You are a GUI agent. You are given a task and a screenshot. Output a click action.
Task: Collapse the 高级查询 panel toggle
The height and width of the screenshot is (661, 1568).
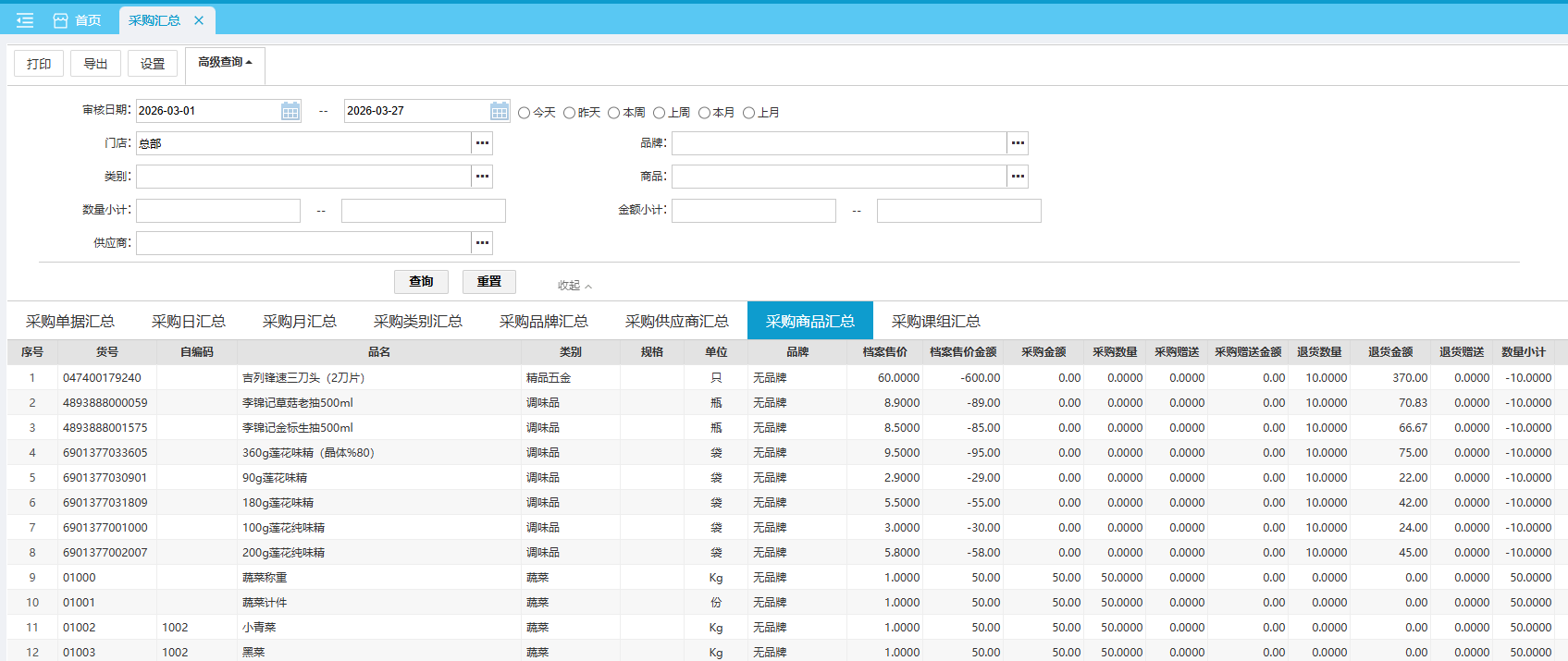(225, 63)
